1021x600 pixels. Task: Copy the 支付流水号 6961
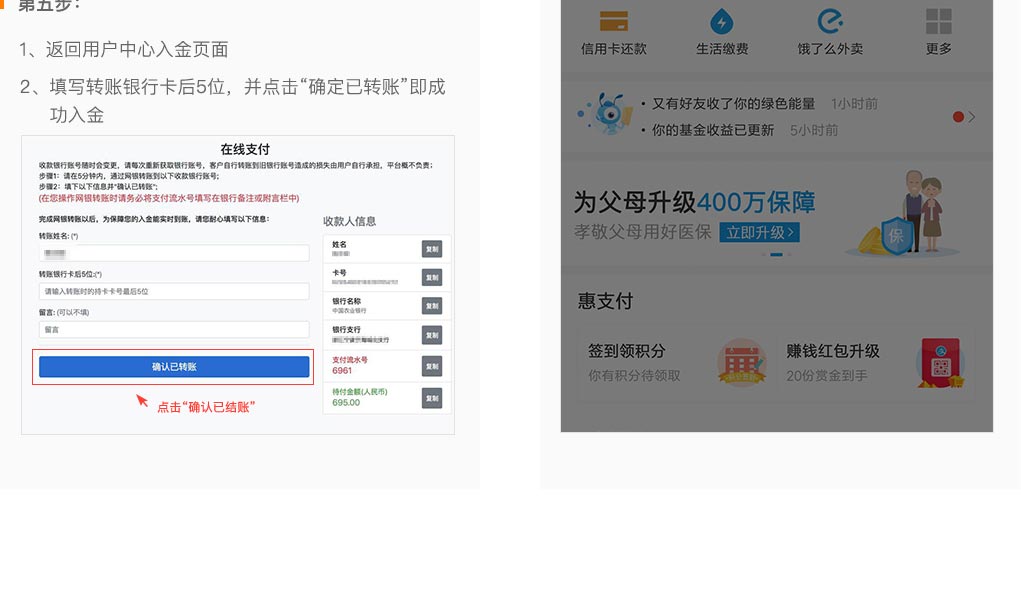[431, 366]
